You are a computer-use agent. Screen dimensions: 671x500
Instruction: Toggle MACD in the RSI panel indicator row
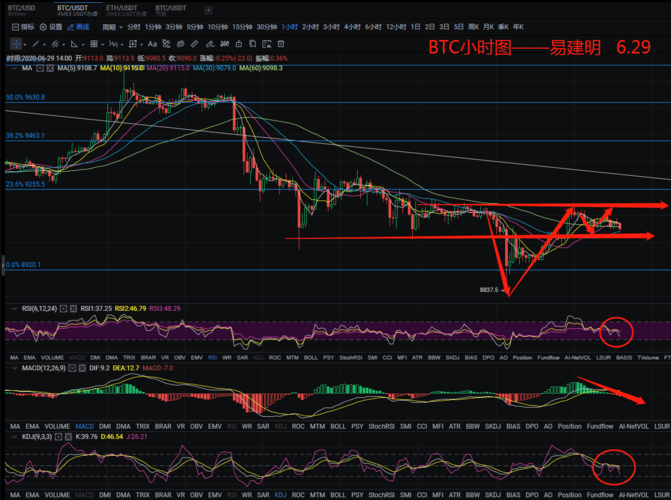click(76, 357)
